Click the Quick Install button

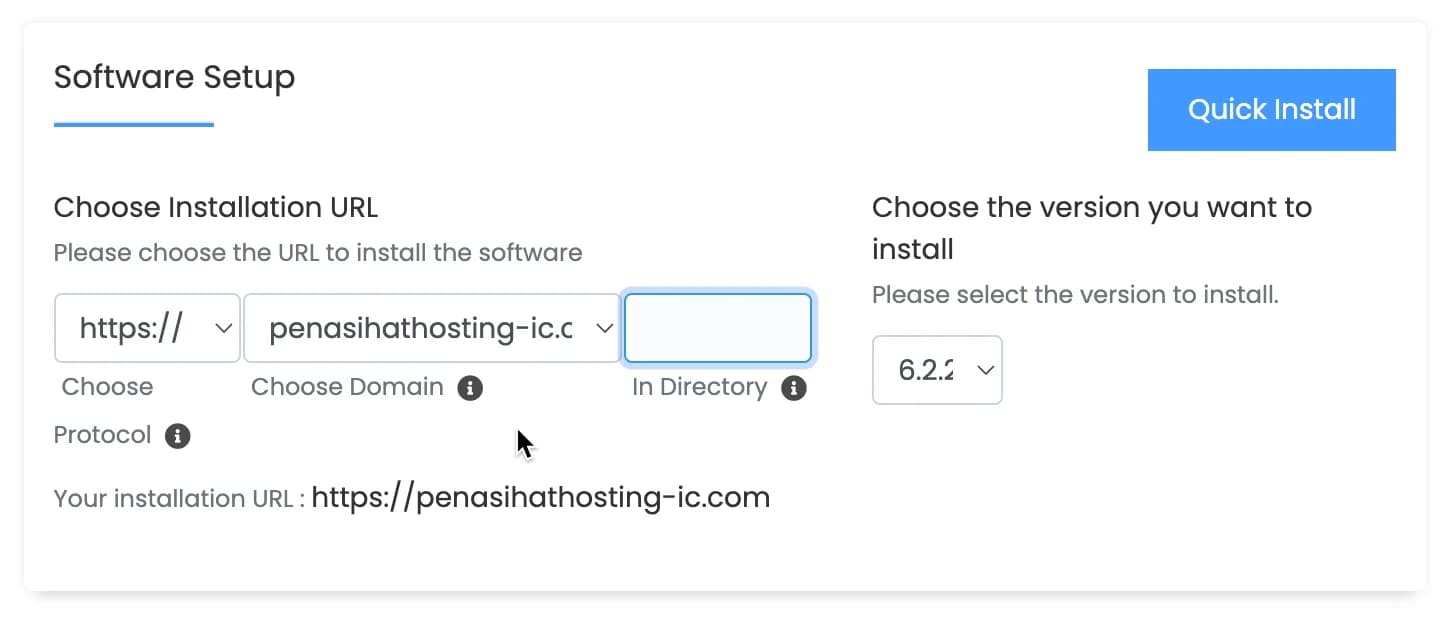(1271, 110)
